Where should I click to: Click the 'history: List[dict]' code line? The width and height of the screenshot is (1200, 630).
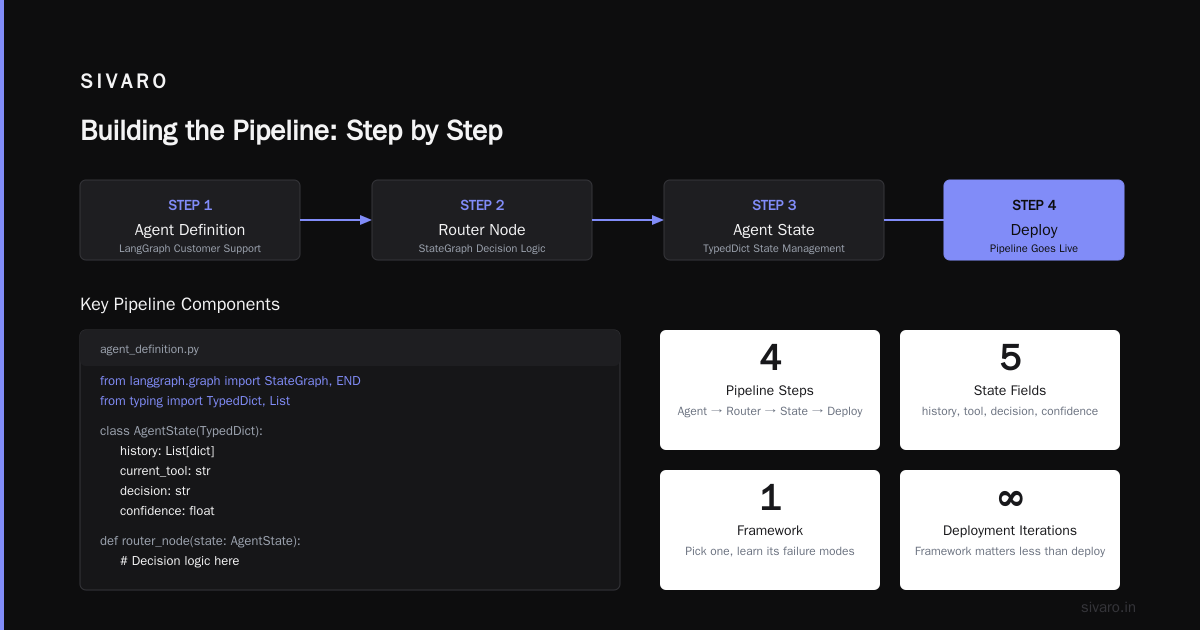click(167, 451)
